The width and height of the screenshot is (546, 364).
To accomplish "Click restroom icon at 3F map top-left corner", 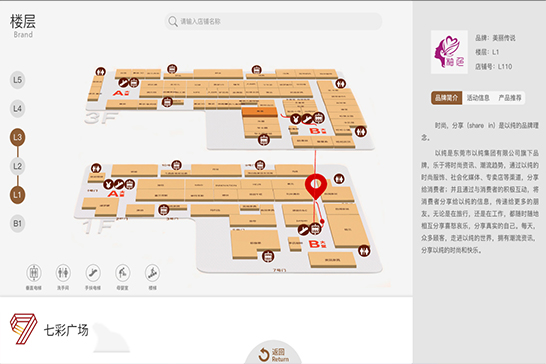I will point(101,72).
